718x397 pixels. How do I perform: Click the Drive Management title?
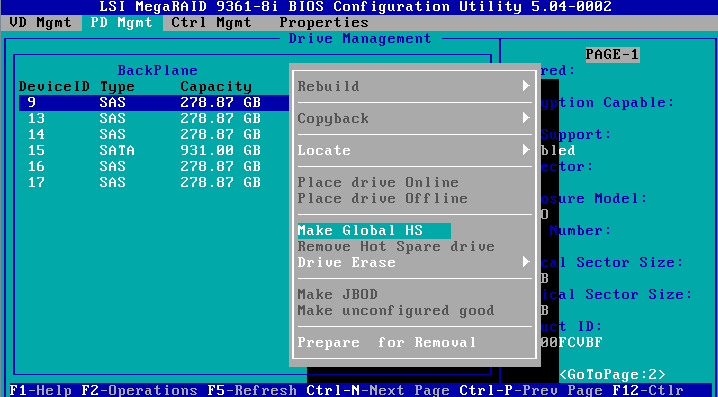coord(360,38)
